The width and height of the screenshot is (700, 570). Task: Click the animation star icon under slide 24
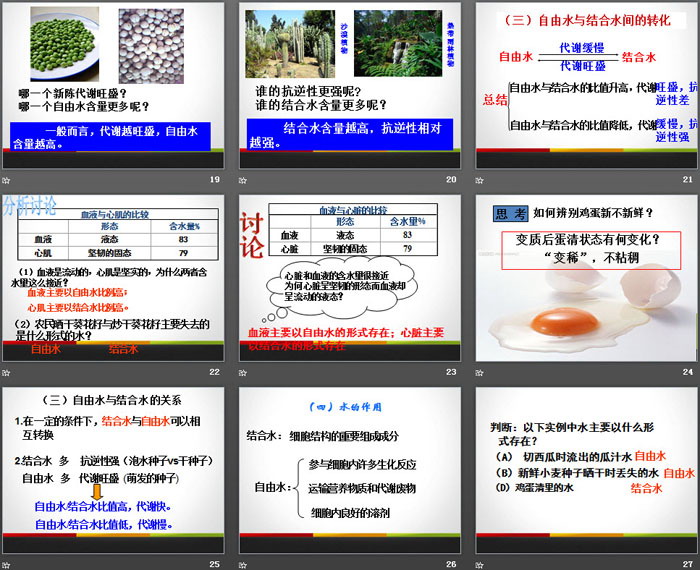click(x=479, y=372)
